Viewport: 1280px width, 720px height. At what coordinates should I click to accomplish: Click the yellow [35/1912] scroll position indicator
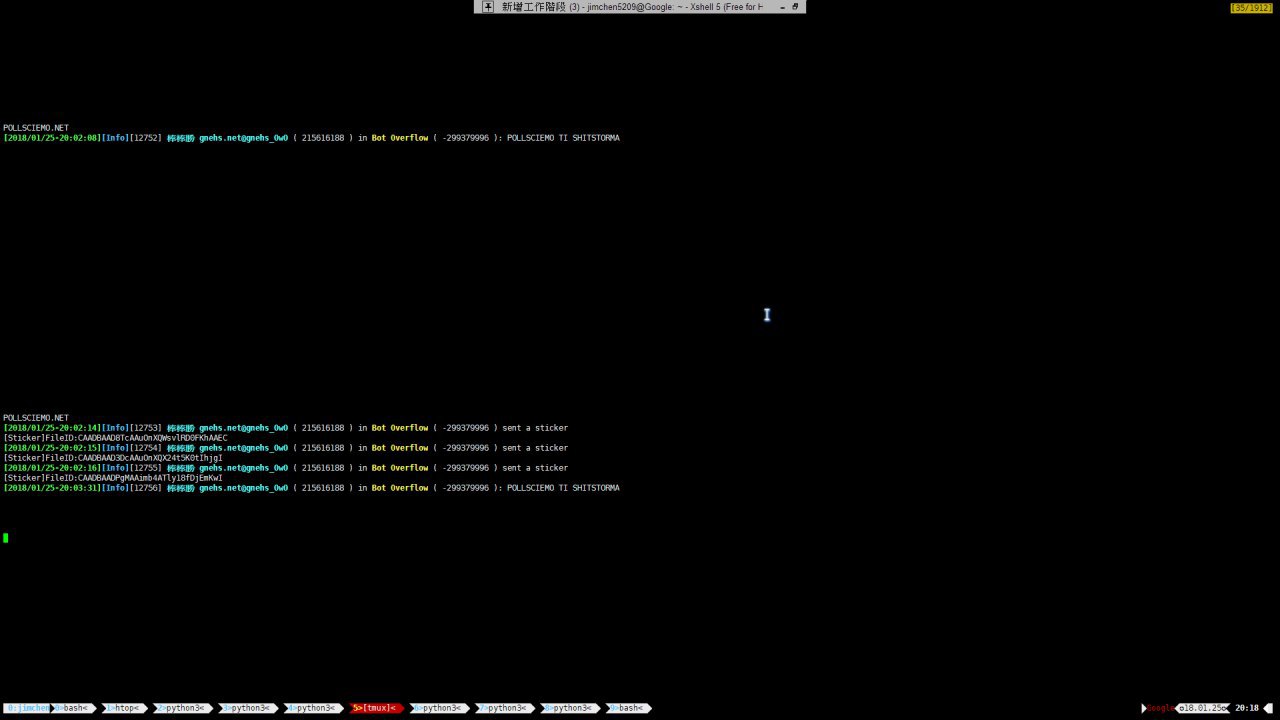point(1251,8)
